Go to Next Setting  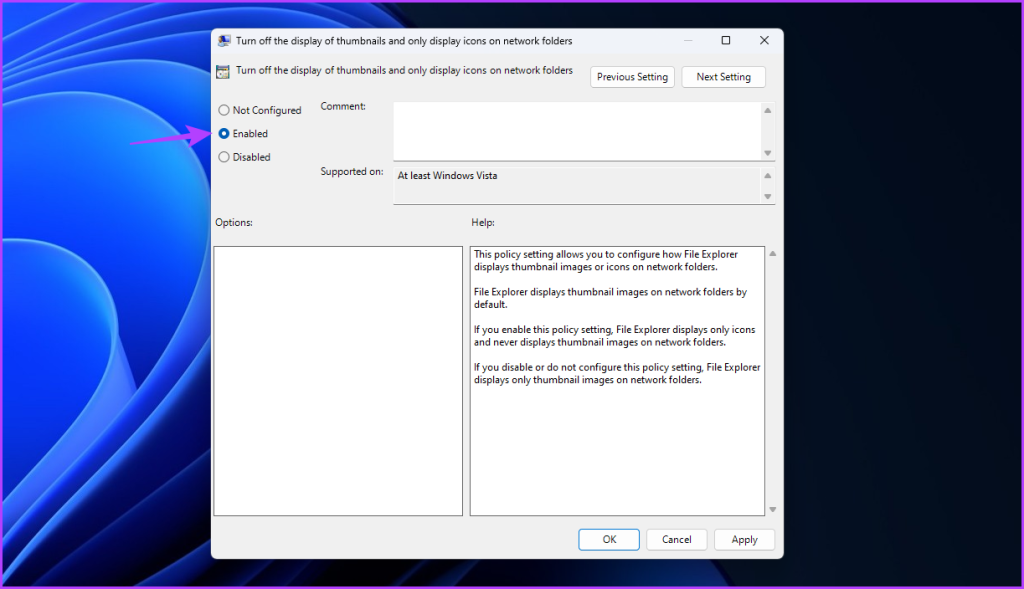(x=723, y=77)
